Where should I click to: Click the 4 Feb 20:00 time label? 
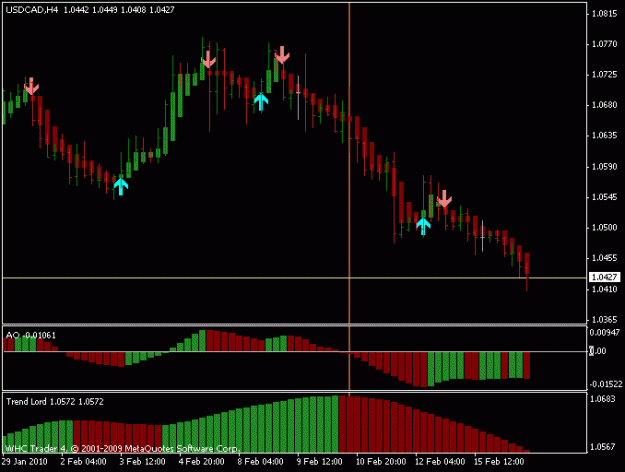point(201,462)
